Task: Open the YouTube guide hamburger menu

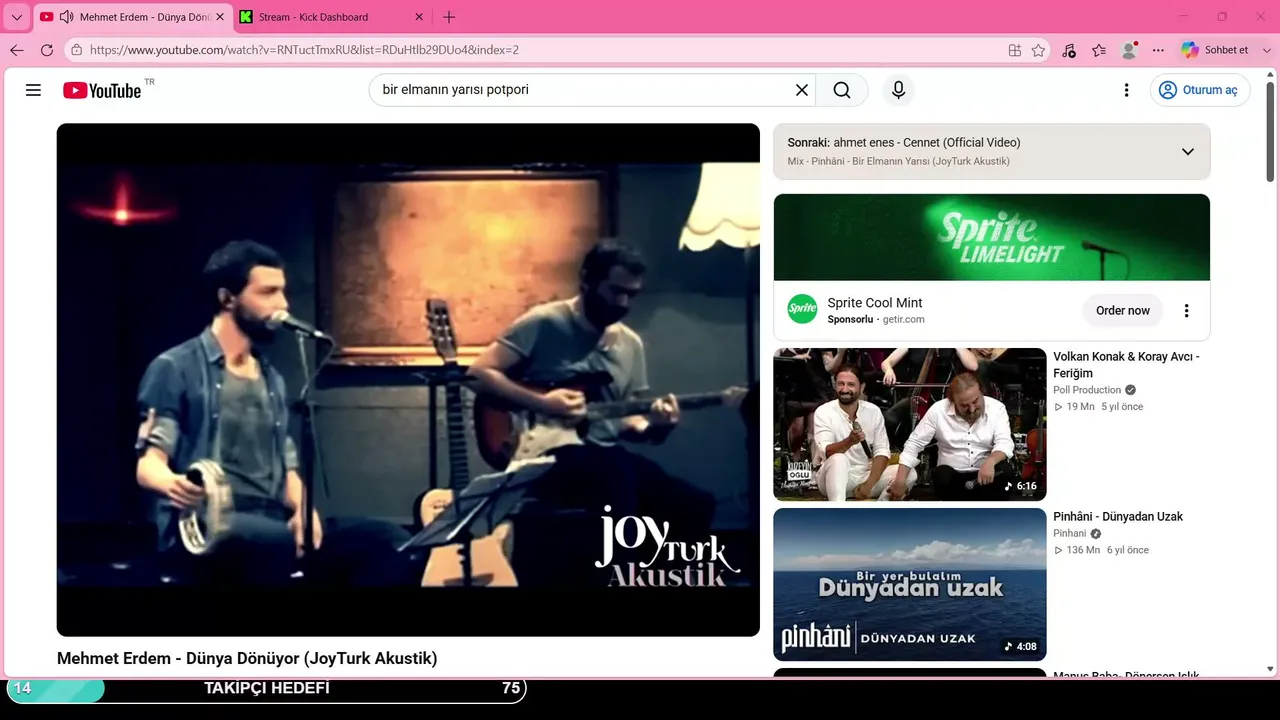Action: [33, 90]
